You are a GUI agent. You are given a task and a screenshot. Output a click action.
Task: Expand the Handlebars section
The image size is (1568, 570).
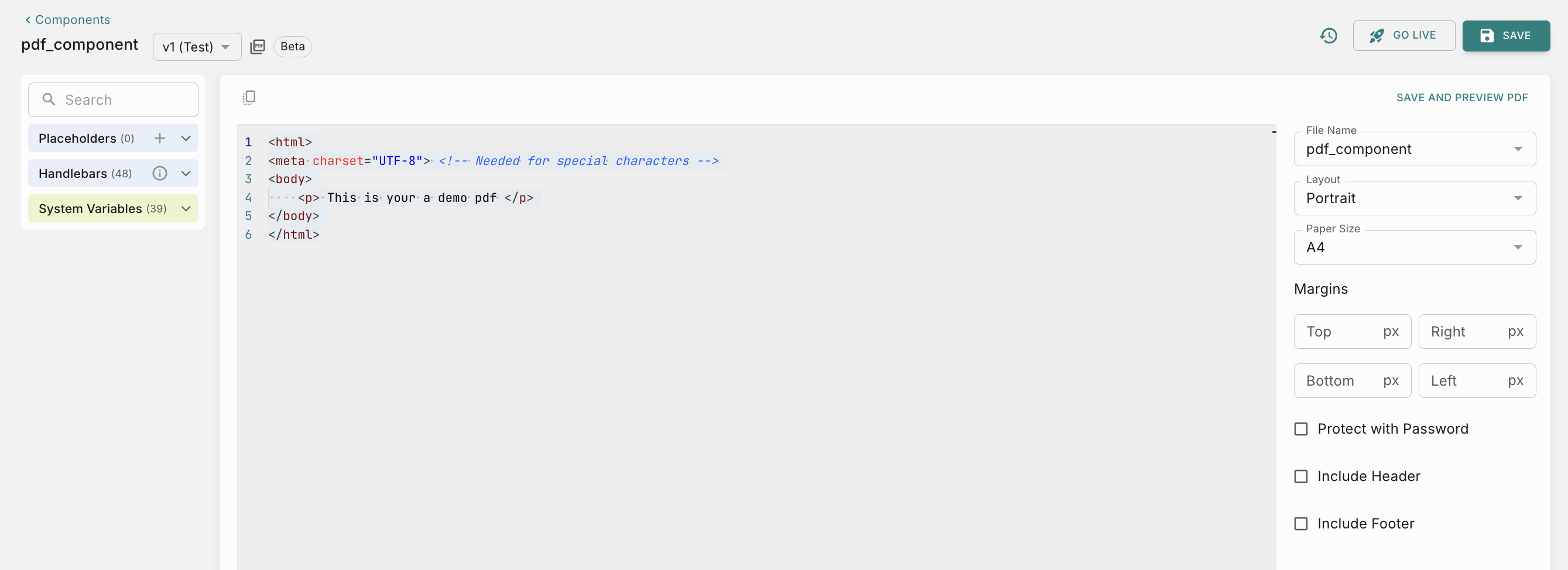click(186, 174)
